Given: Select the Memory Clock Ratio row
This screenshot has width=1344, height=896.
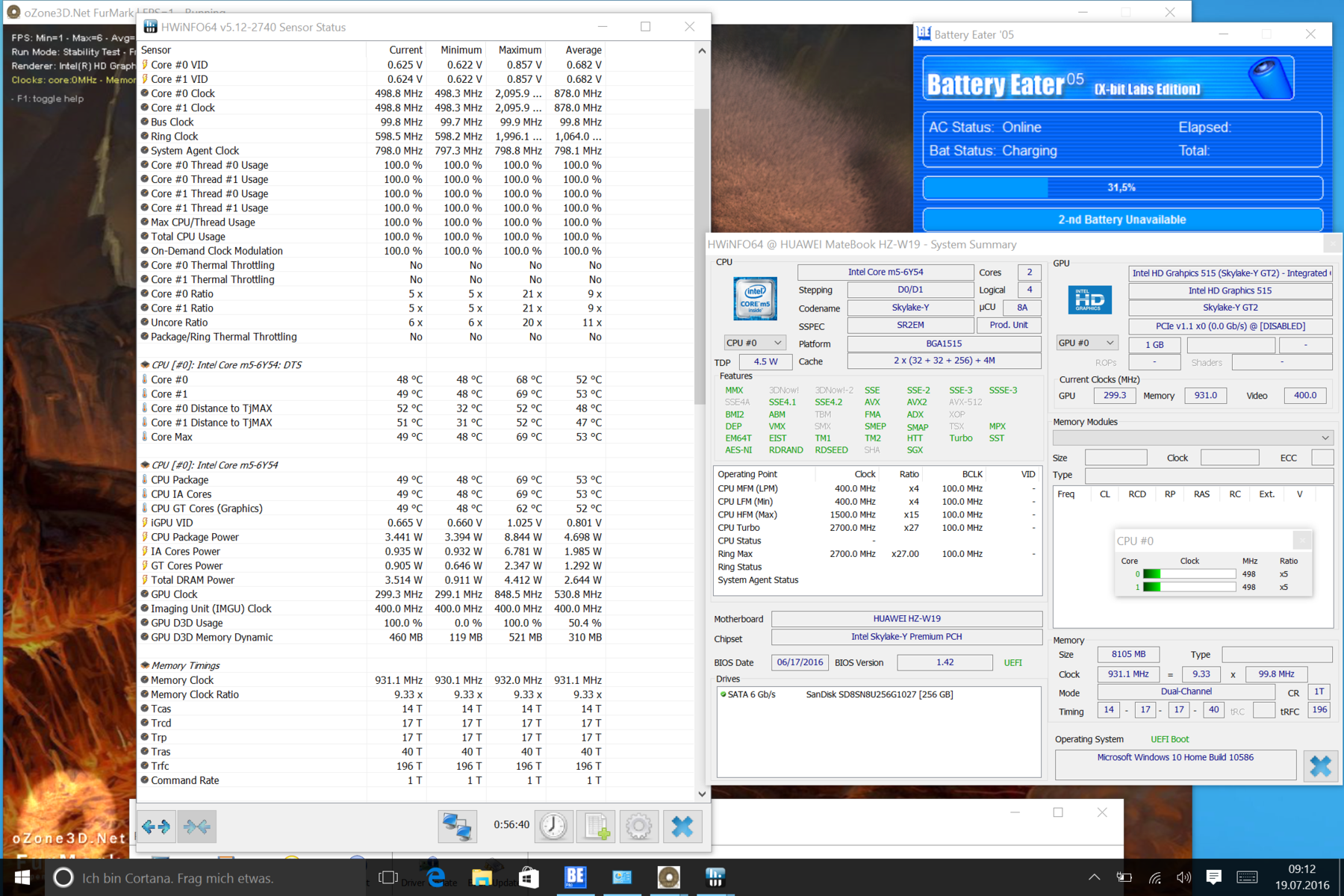Looking at the screenshot, I should pyautogui.click(x=372, y=694).
